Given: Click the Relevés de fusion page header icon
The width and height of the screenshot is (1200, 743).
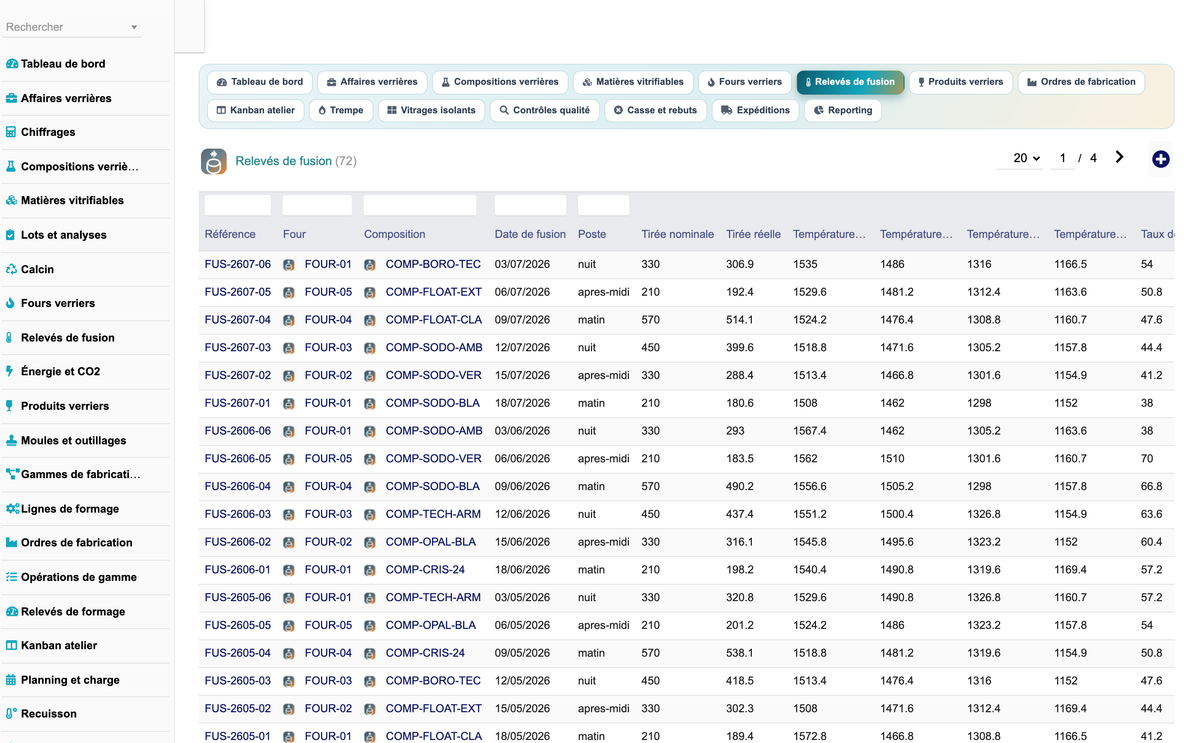Looking at the screenshot, I should click(214, 161).
